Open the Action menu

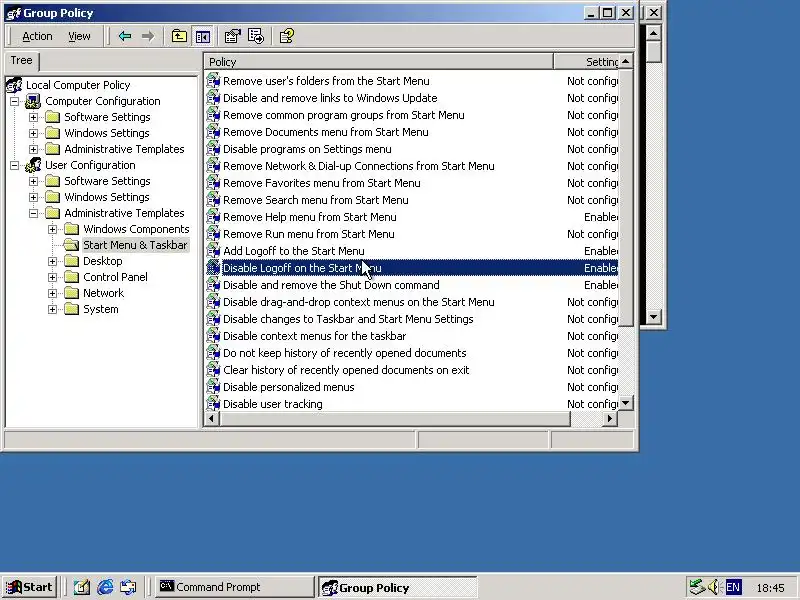pyautogui.click(x=37, y=36)
